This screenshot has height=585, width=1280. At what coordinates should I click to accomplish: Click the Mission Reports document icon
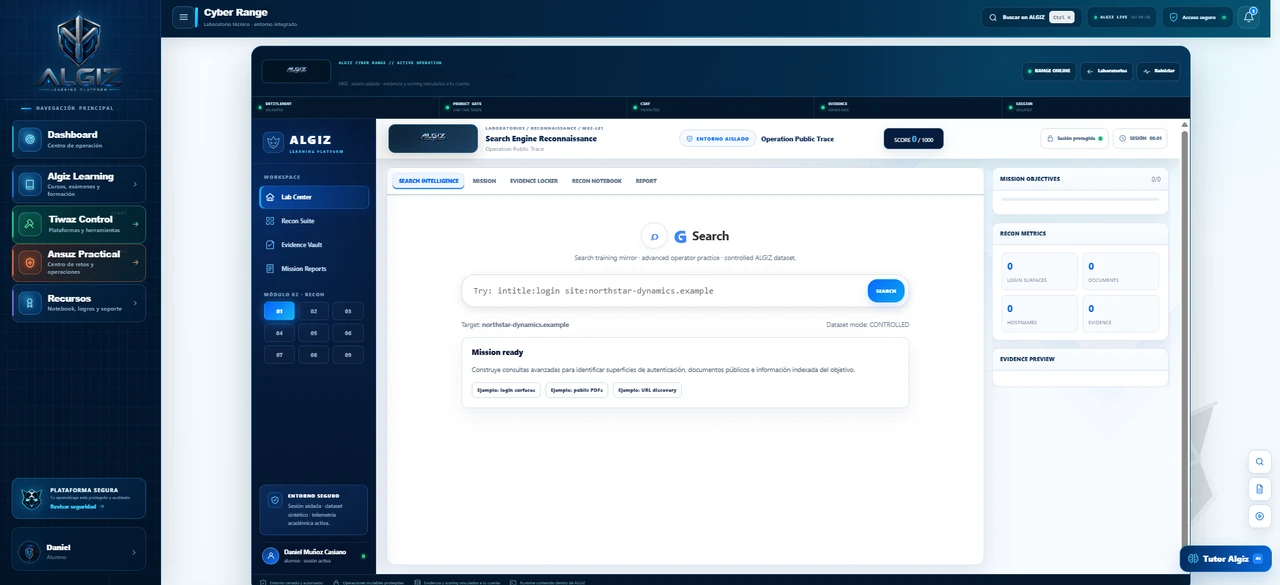pyautogui.click(x=271, y=269)
